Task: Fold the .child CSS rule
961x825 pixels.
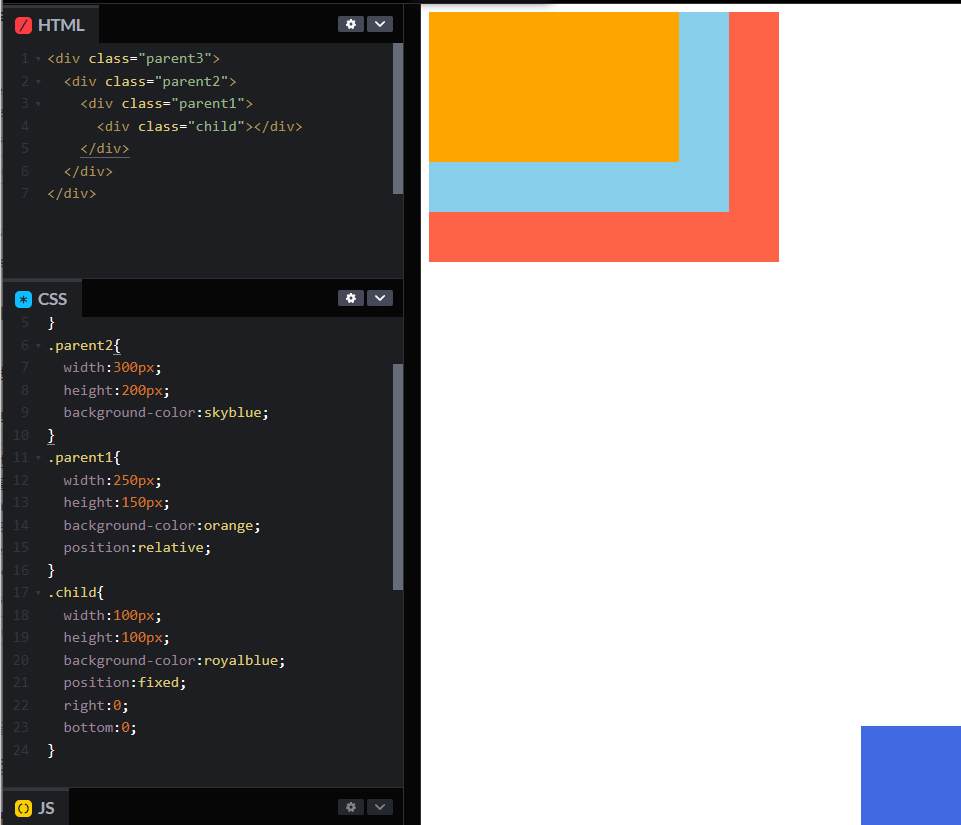Action: click(38, 593)
